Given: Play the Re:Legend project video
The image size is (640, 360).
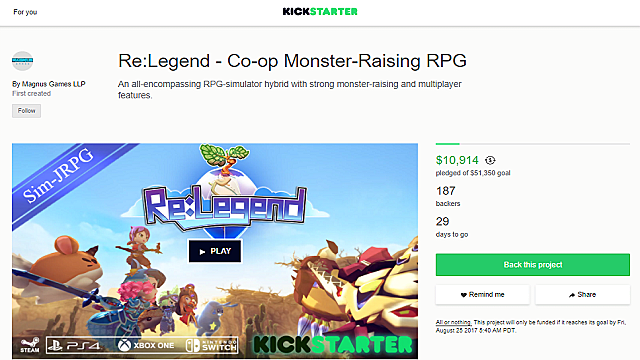Looking at the screenshot, I should [x=215, y=251].
